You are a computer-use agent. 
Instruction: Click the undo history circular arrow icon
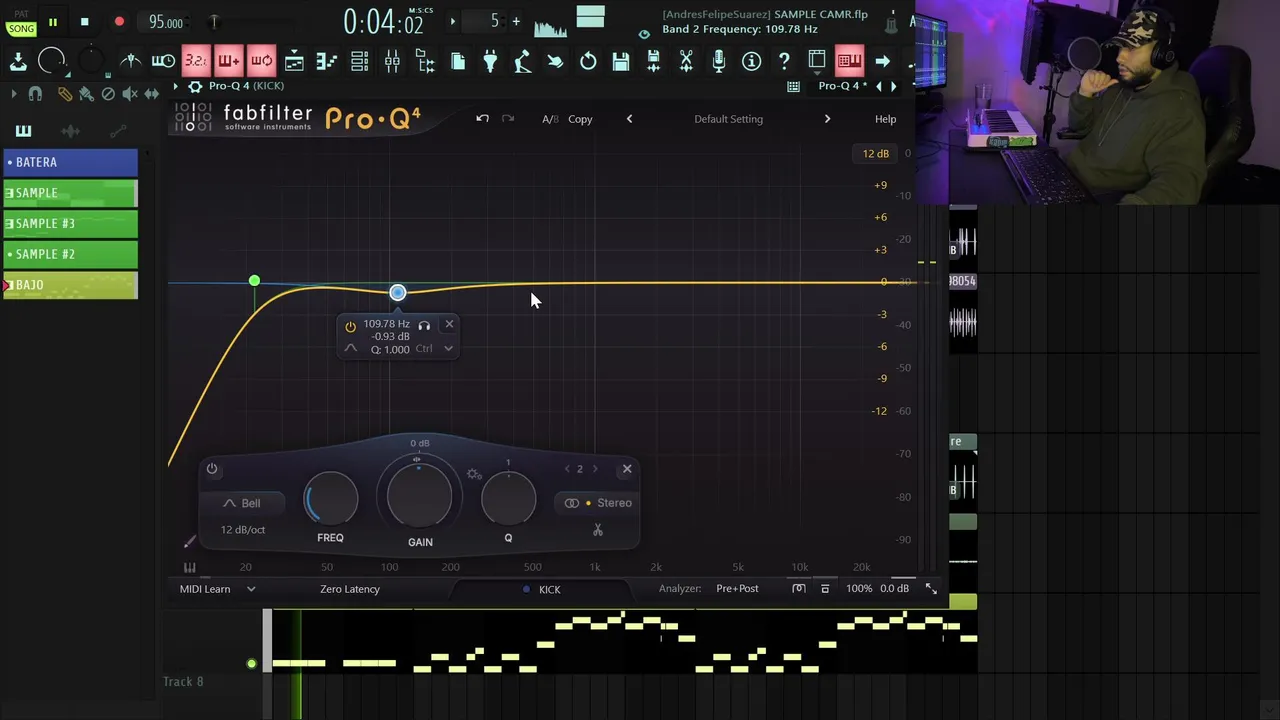[588, 61]
